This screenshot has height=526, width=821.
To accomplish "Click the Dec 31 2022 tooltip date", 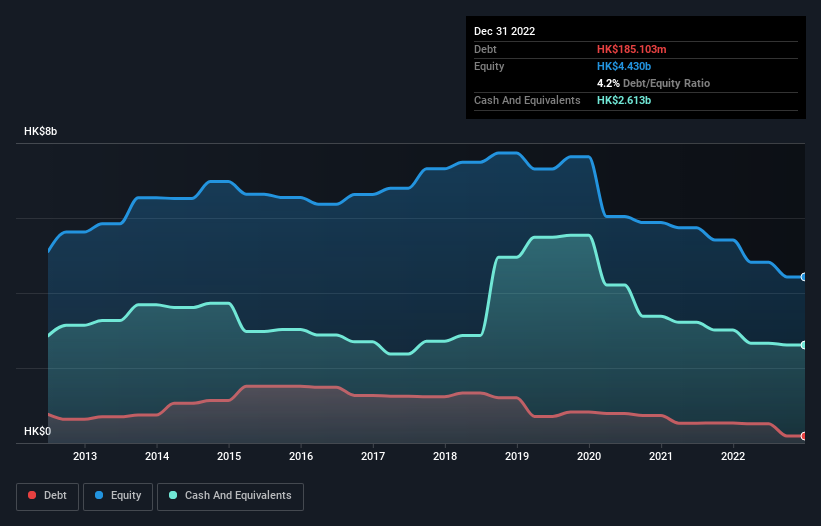I will tap(504, 31).
